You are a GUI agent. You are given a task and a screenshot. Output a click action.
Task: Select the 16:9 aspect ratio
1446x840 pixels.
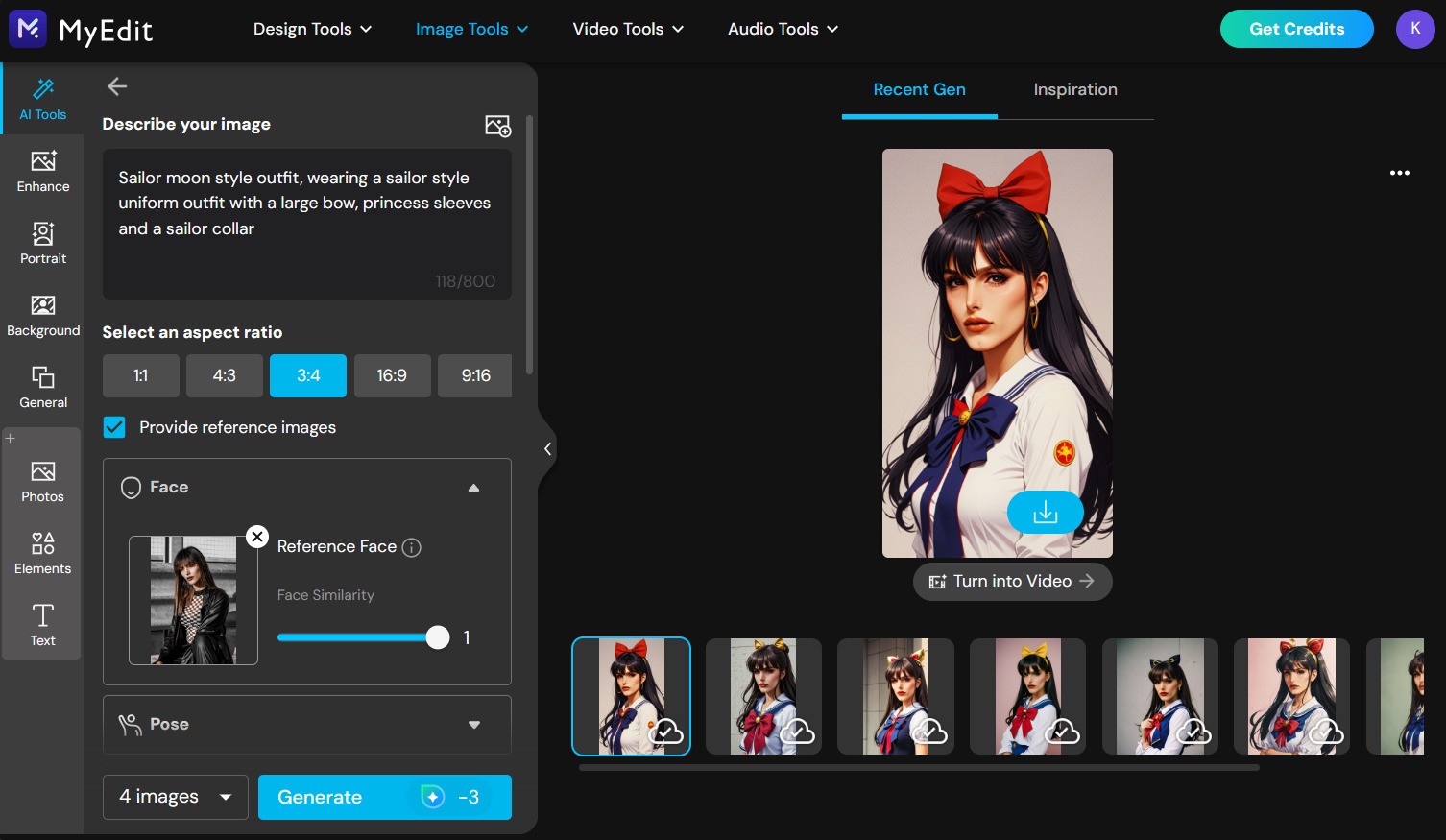click(392, 375)
